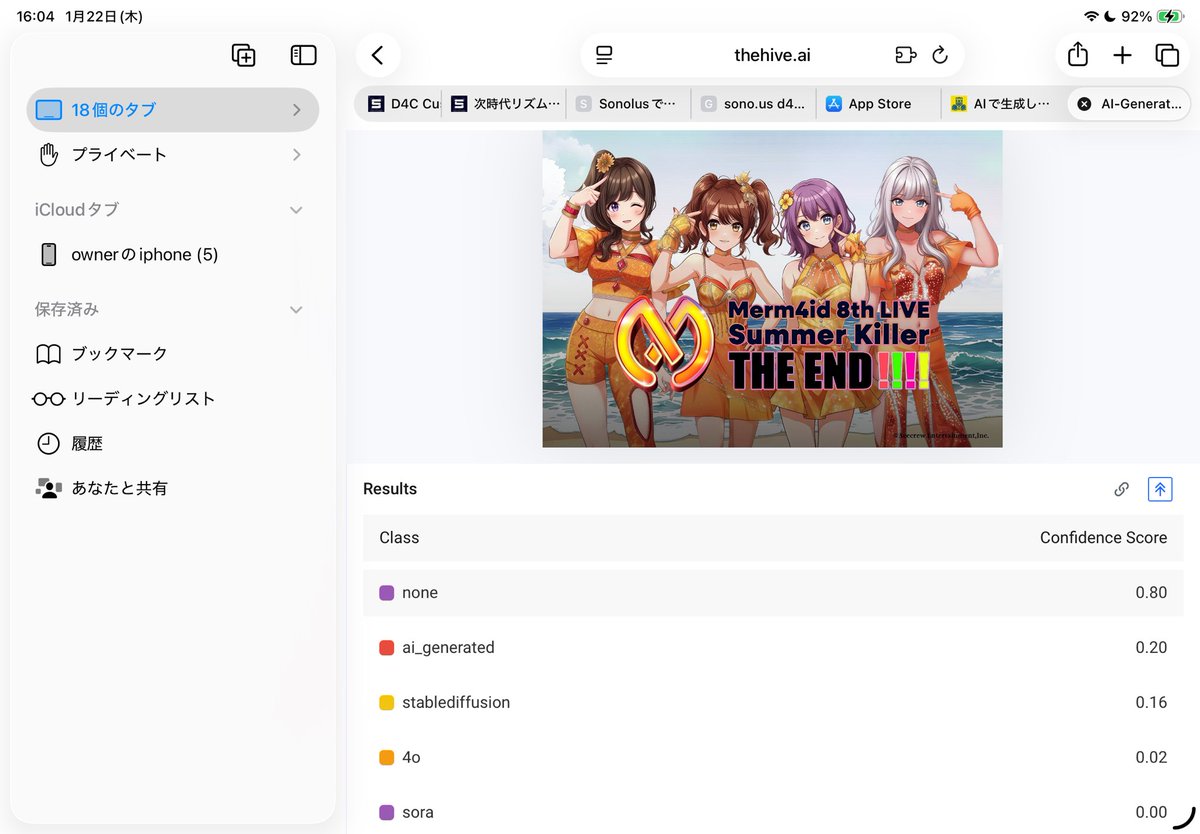
Task: Click the Class column header
Action: (399, 538)
